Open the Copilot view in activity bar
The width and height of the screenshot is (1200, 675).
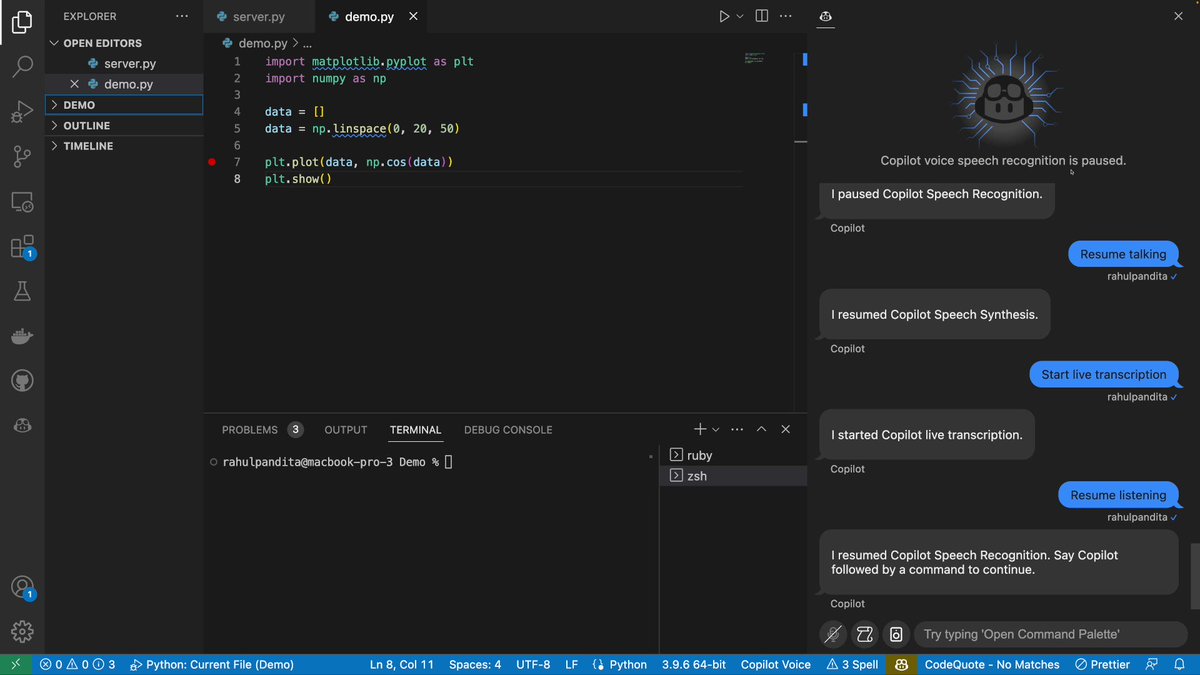pyautogui.click(x=22, y=426)
